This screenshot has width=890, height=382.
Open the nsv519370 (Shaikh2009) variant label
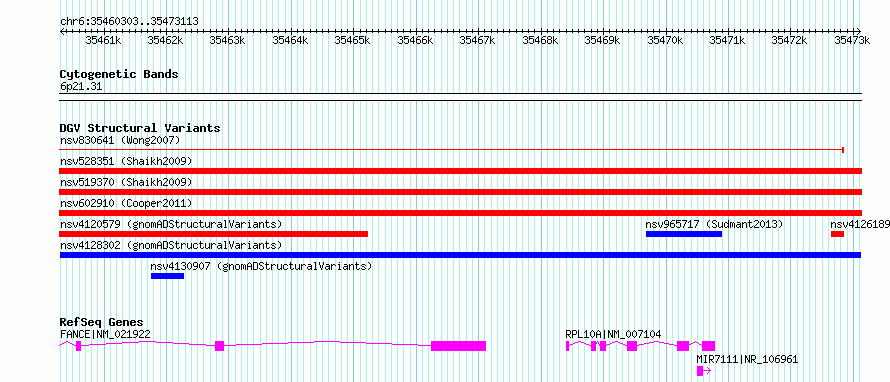(126, 182)
